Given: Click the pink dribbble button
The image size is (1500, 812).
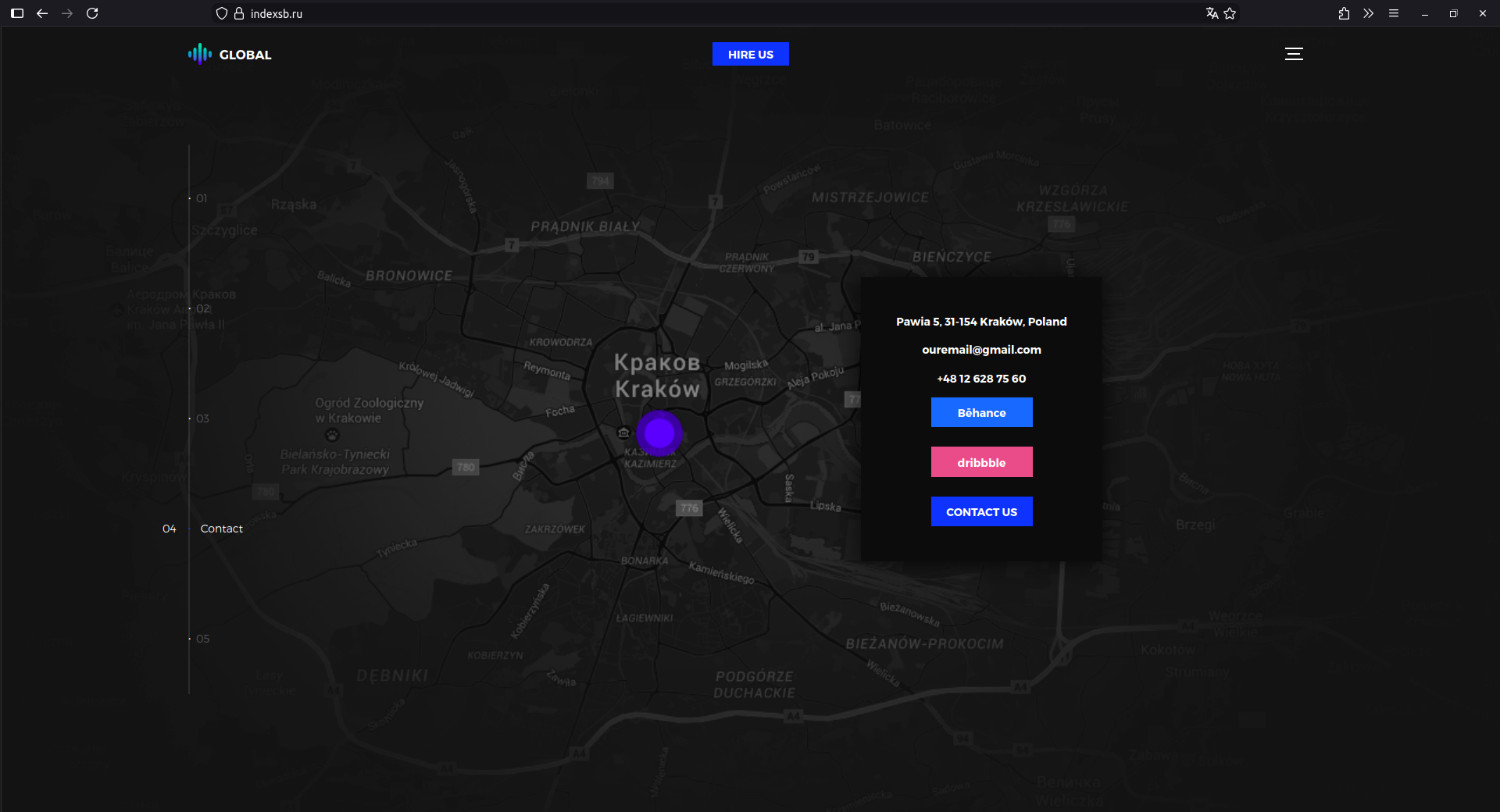Looking at the screenshot, I should point(981,462).
